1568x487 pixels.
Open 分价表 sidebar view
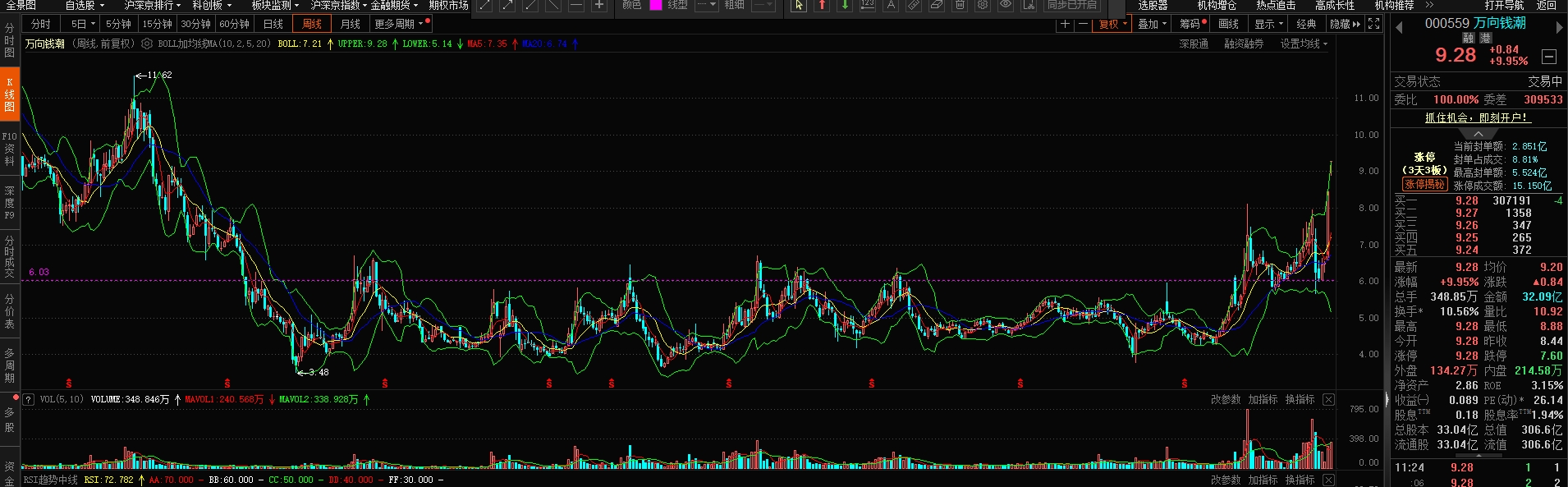[10, 311]
